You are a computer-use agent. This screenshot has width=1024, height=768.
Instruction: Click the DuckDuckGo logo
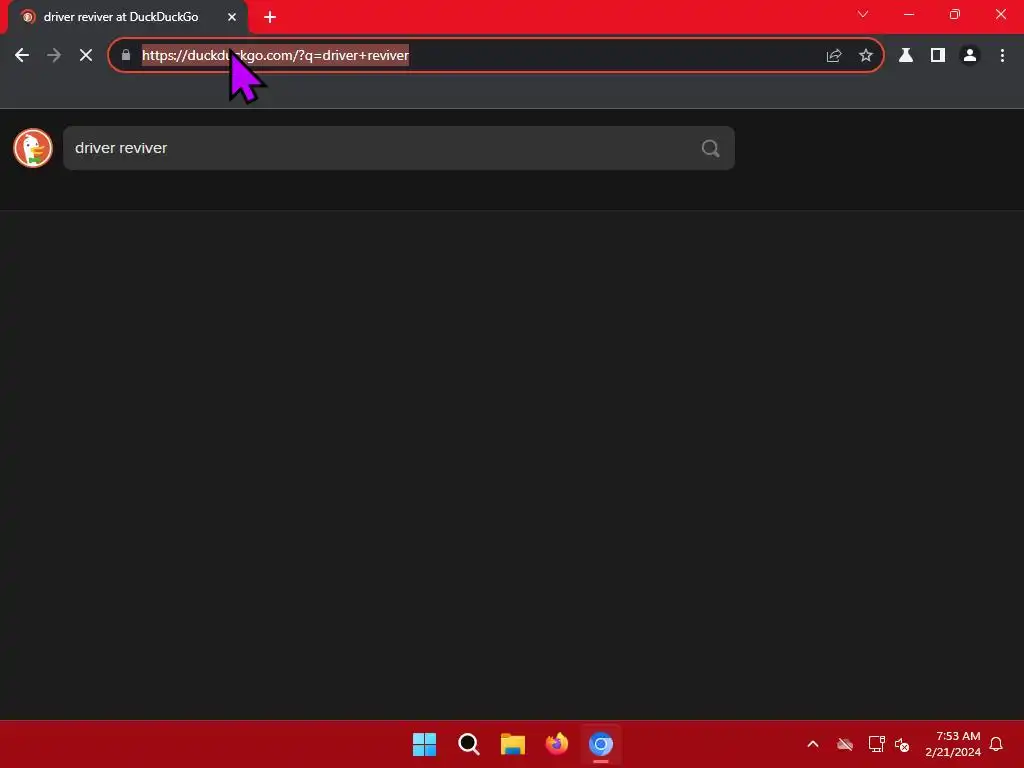tap(33, 148)
